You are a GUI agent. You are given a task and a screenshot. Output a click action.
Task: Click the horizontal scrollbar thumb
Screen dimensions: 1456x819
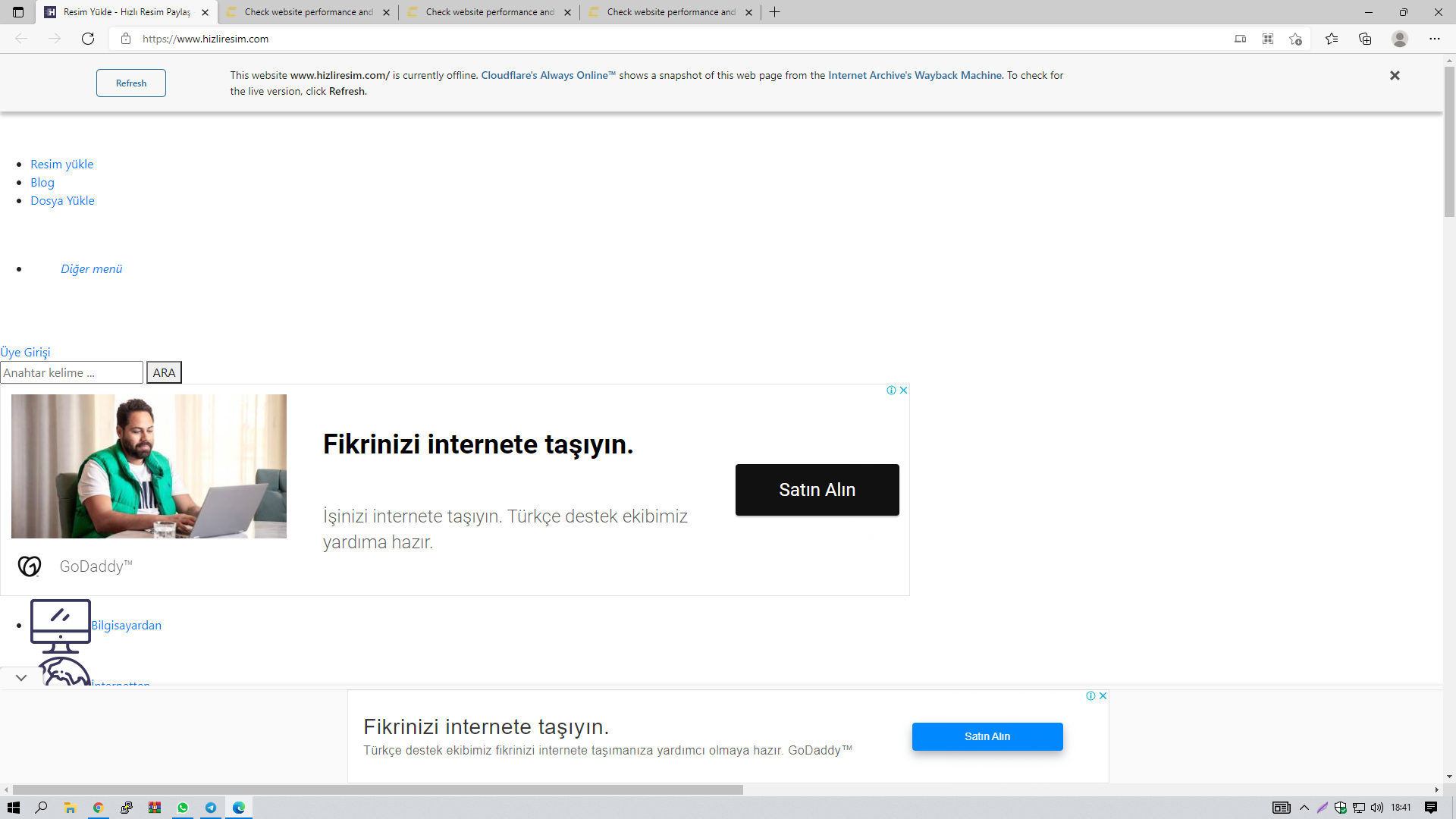click(x=378, y=789)
